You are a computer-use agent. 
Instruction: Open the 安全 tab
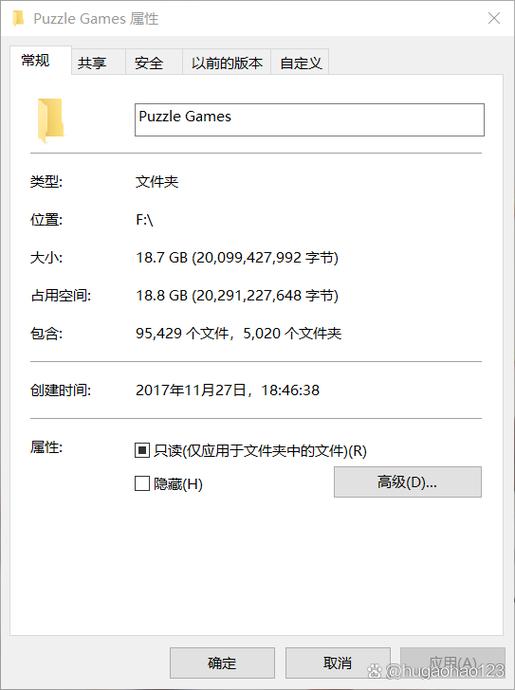[154, 62]
